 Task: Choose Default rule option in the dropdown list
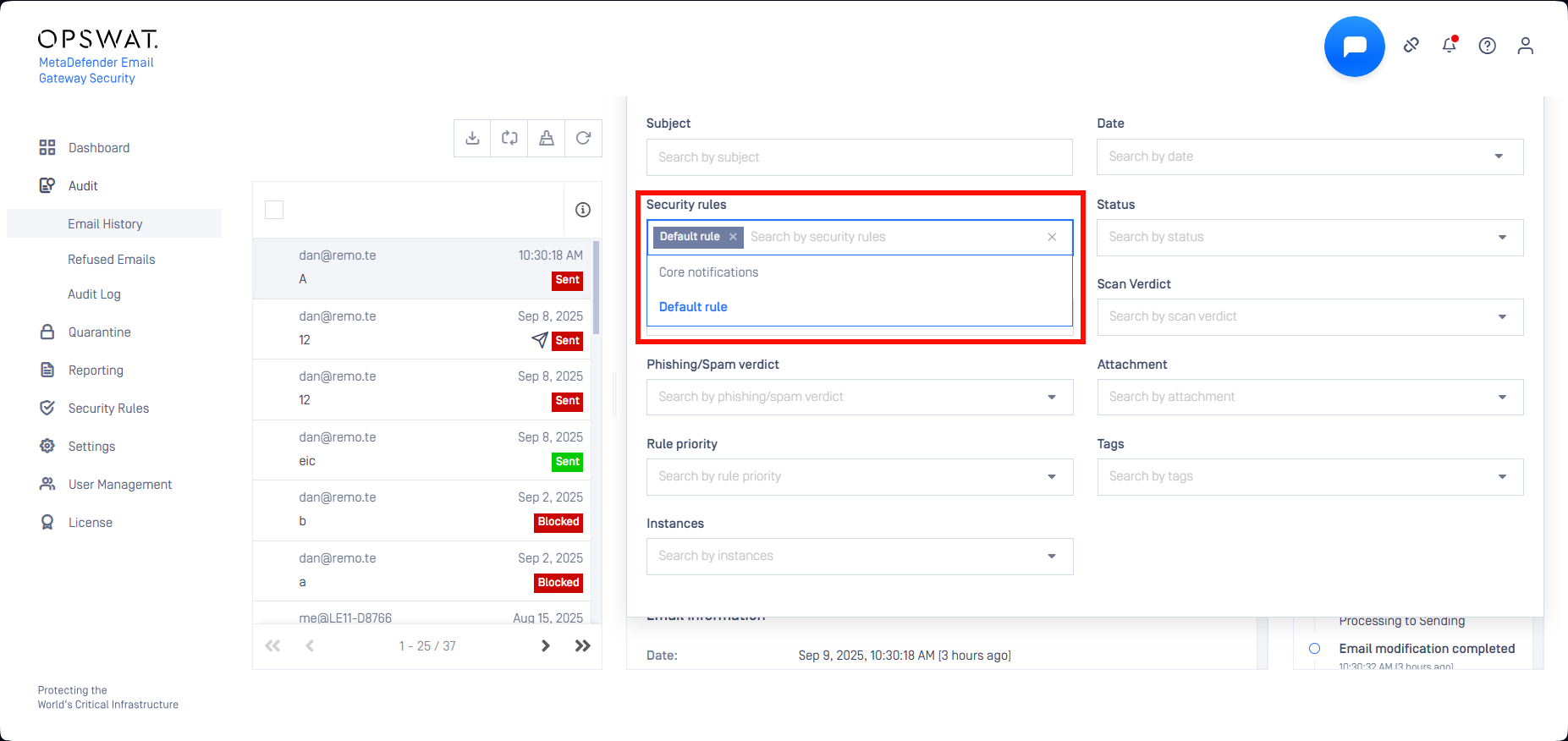693,307
